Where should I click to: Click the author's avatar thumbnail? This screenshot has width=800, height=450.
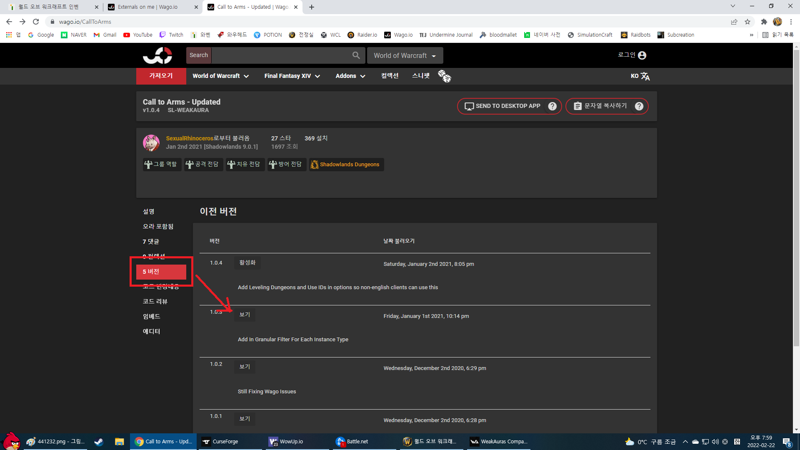151,142
